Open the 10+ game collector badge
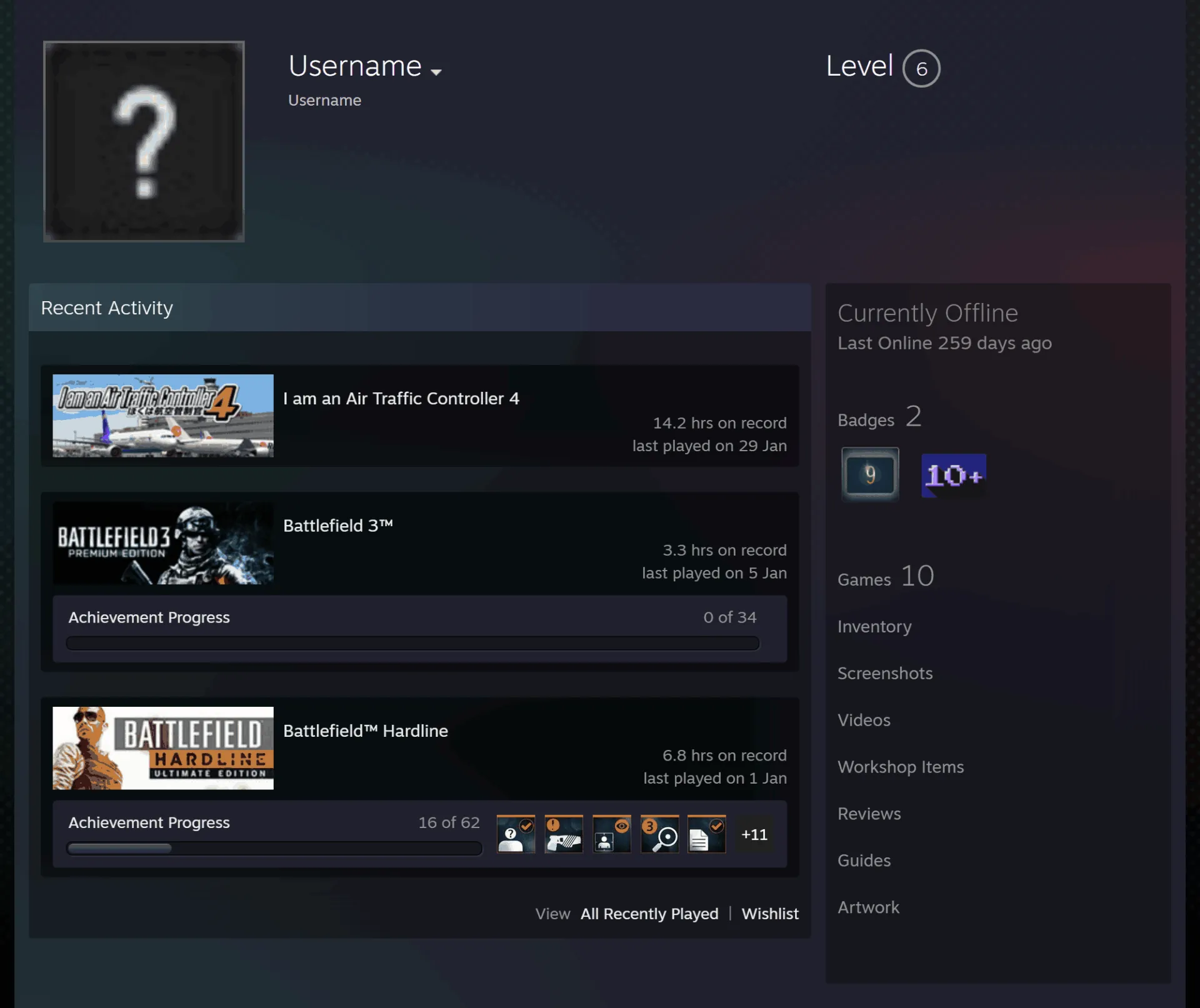 (x=954, y=476)
